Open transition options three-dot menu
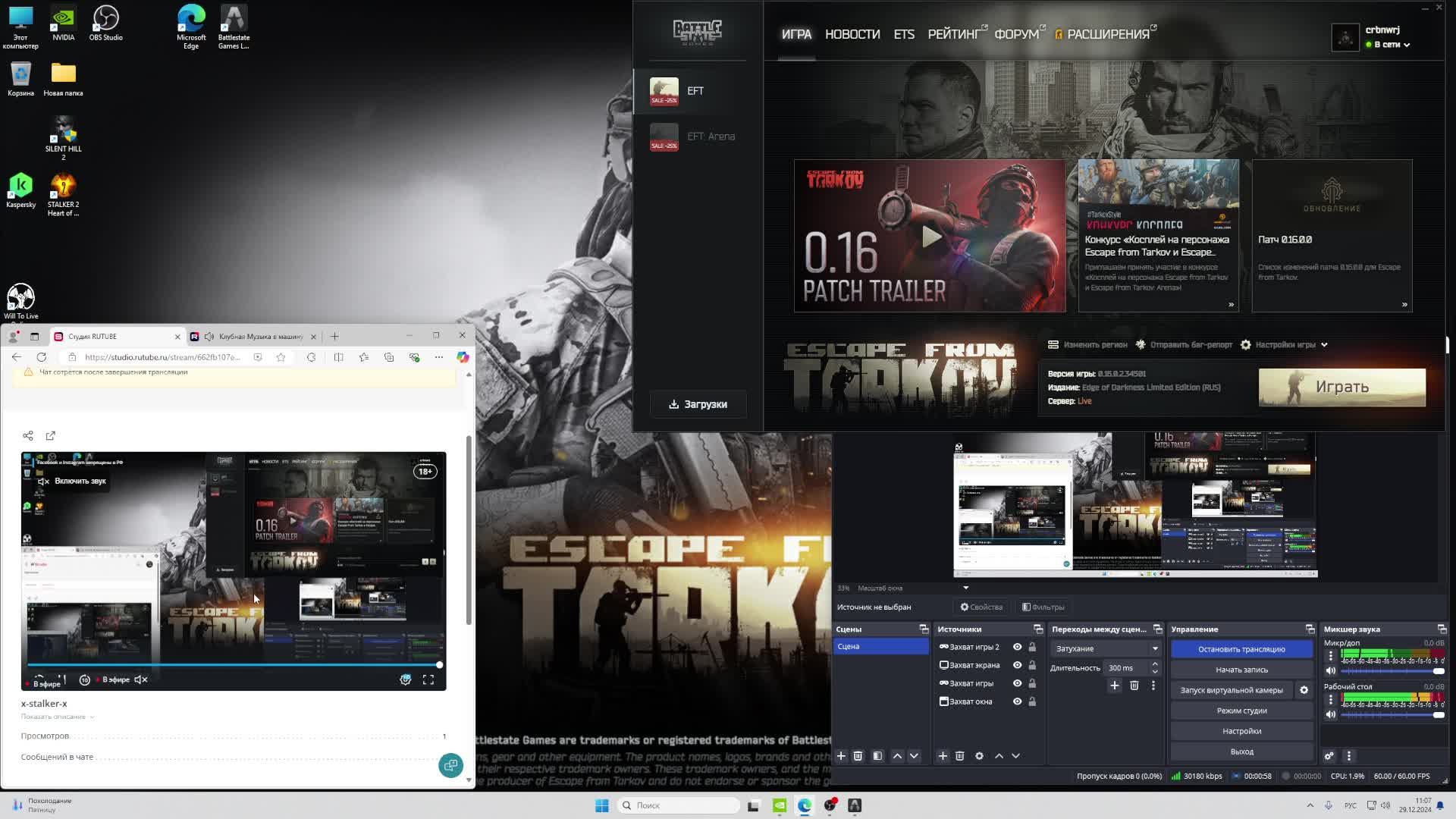The height and width of the screenshot is (819, 1456). [x=1153, y=686]
